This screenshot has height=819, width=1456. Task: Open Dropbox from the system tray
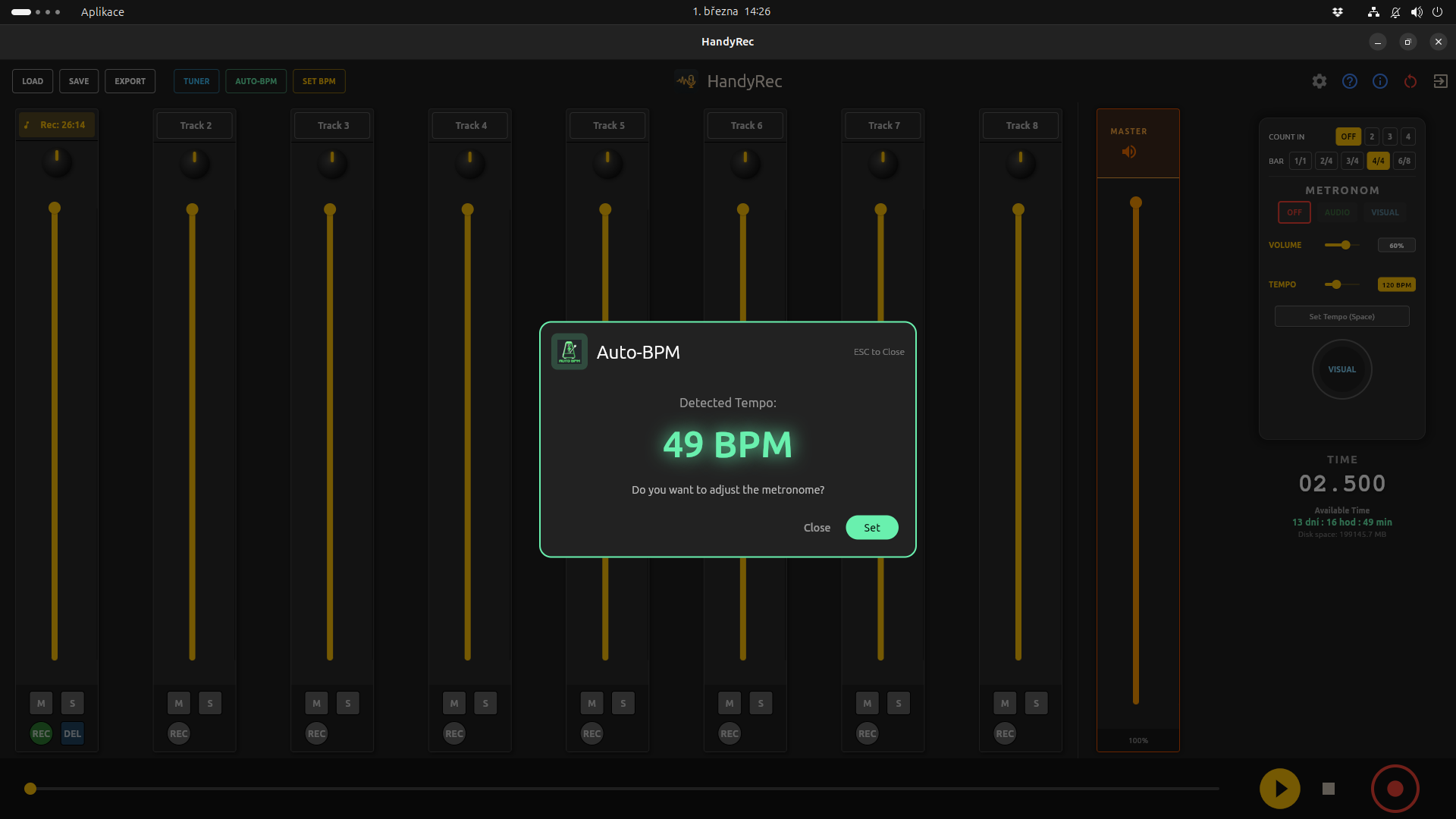click(1338, 11)
